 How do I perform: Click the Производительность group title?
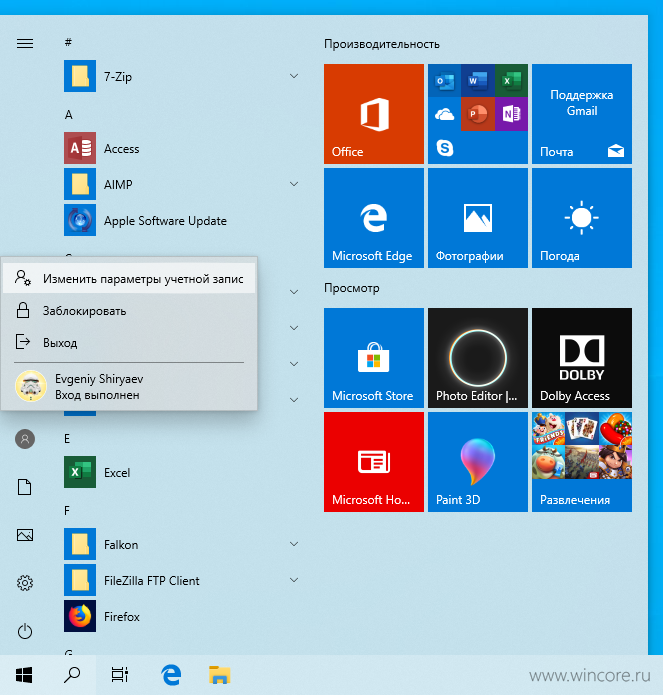click(382, 44)
